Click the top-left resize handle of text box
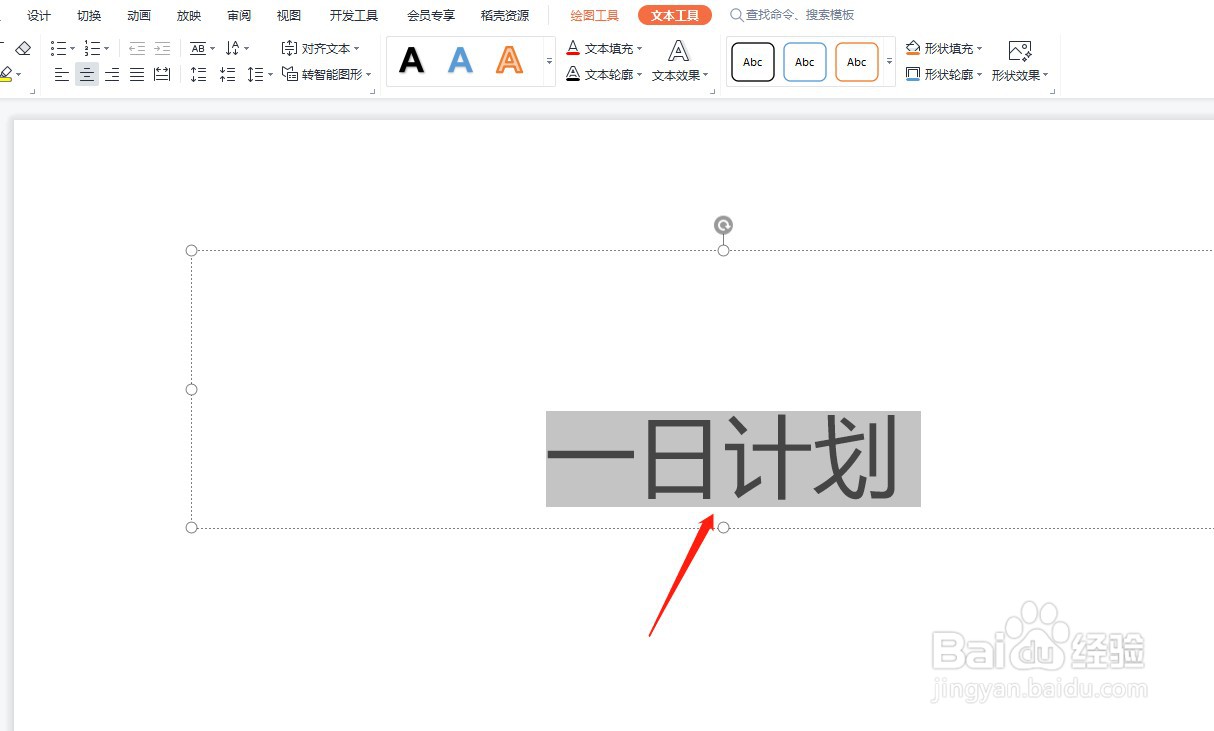 (192, 250)
